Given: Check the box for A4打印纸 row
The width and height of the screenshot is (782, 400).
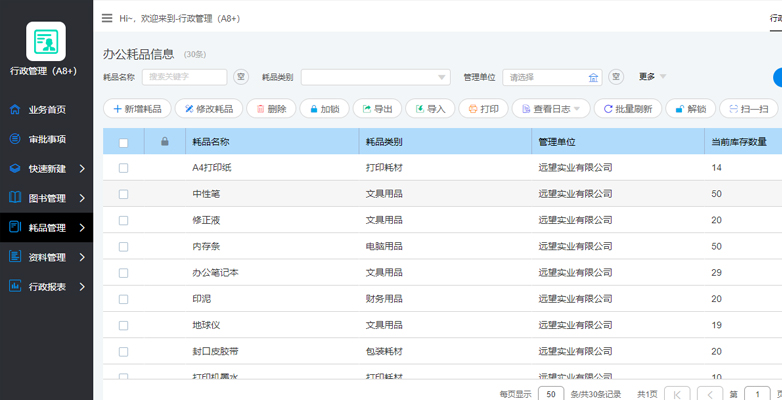Looking at the screenshot, I should pyautogui.click(x=124, y=168).
